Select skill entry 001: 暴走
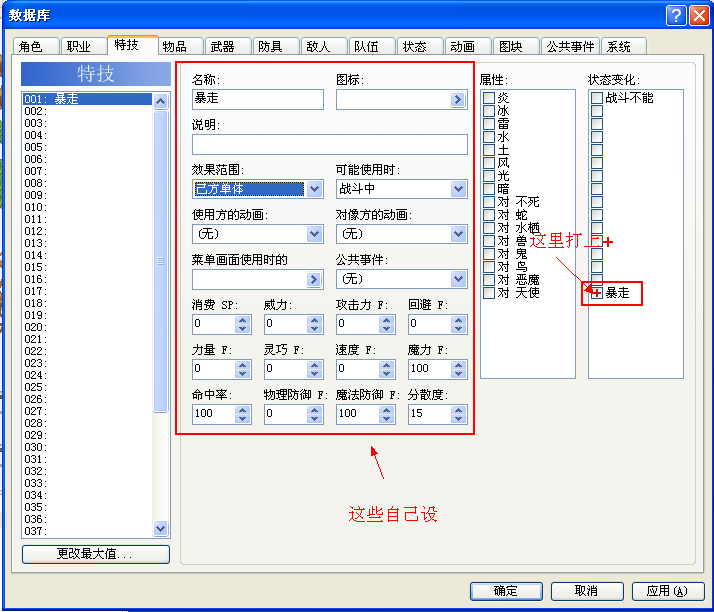Image resolution: width=714 pixels, height=612 pixels. (87, 99)
